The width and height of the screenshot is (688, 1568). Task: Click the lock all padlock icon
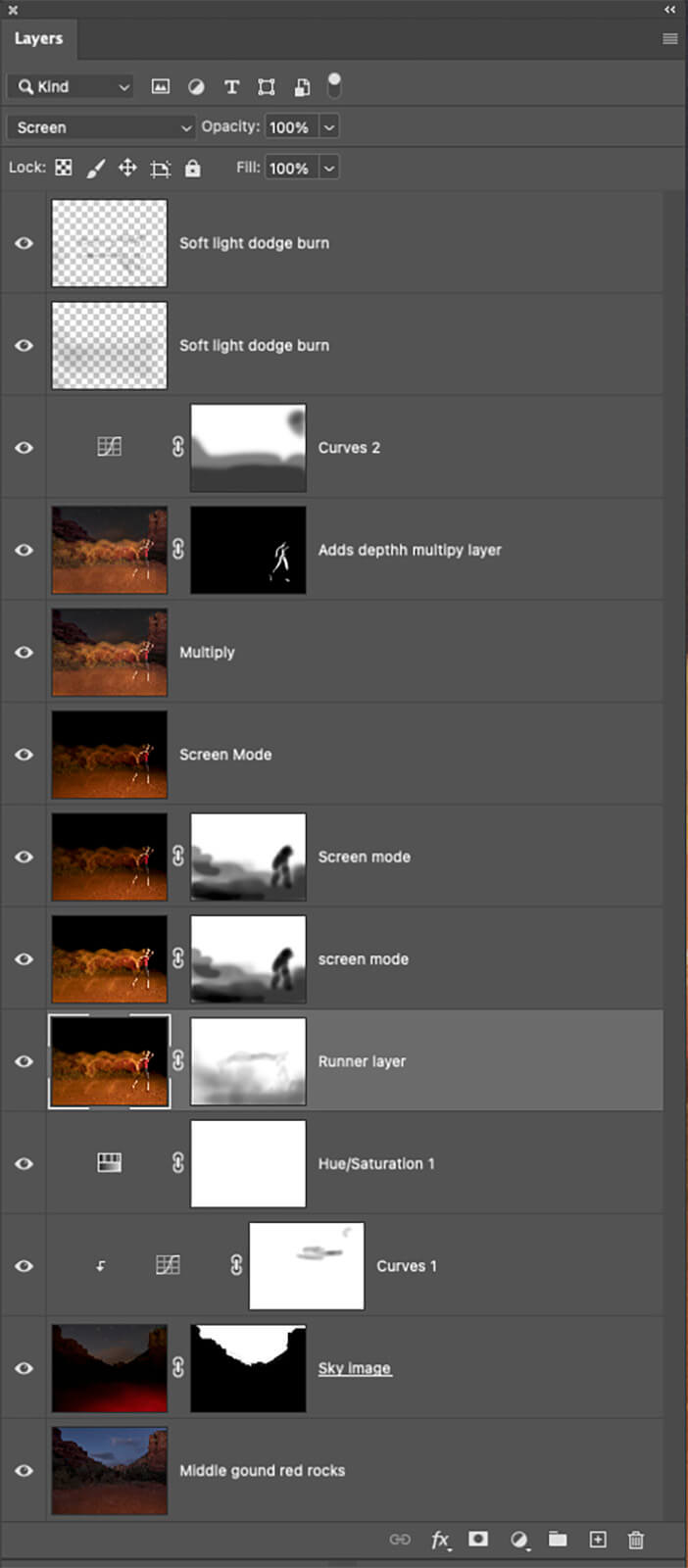193,169
